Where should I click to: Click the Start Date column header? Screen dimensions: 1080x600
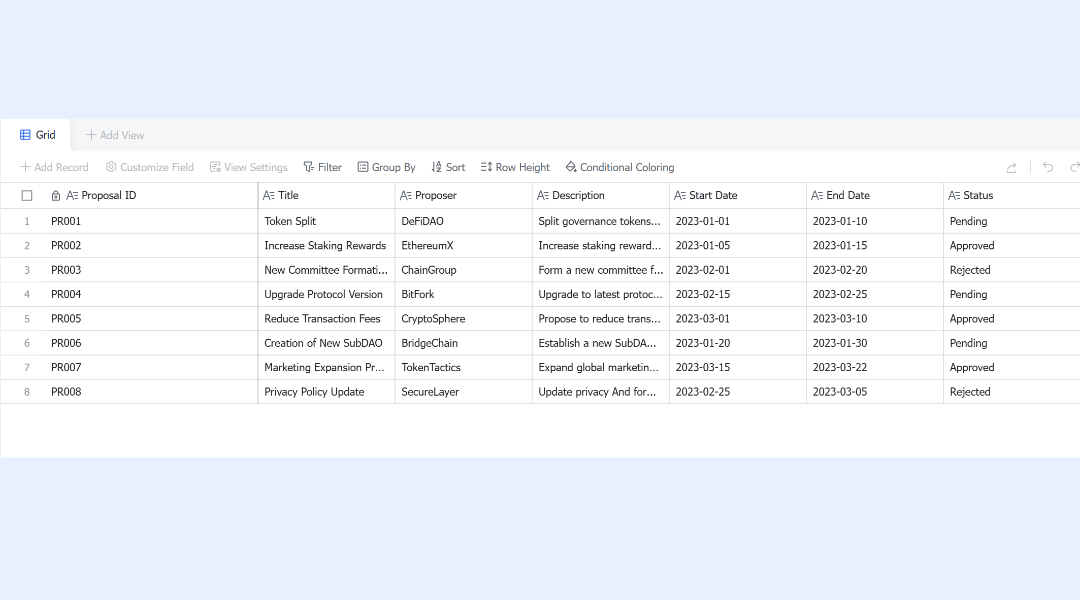(x=738, y=196)
